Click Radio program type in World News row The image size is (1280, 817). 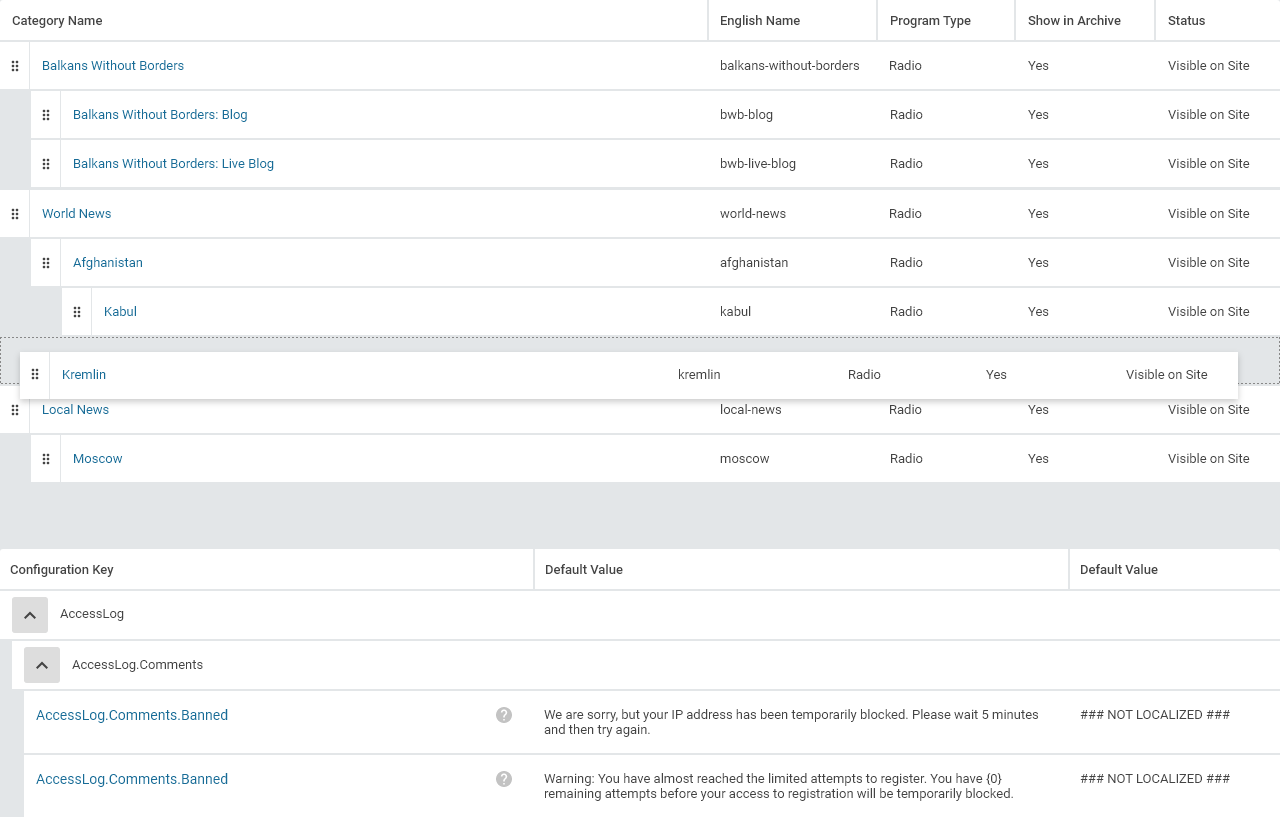coord(905,214)
